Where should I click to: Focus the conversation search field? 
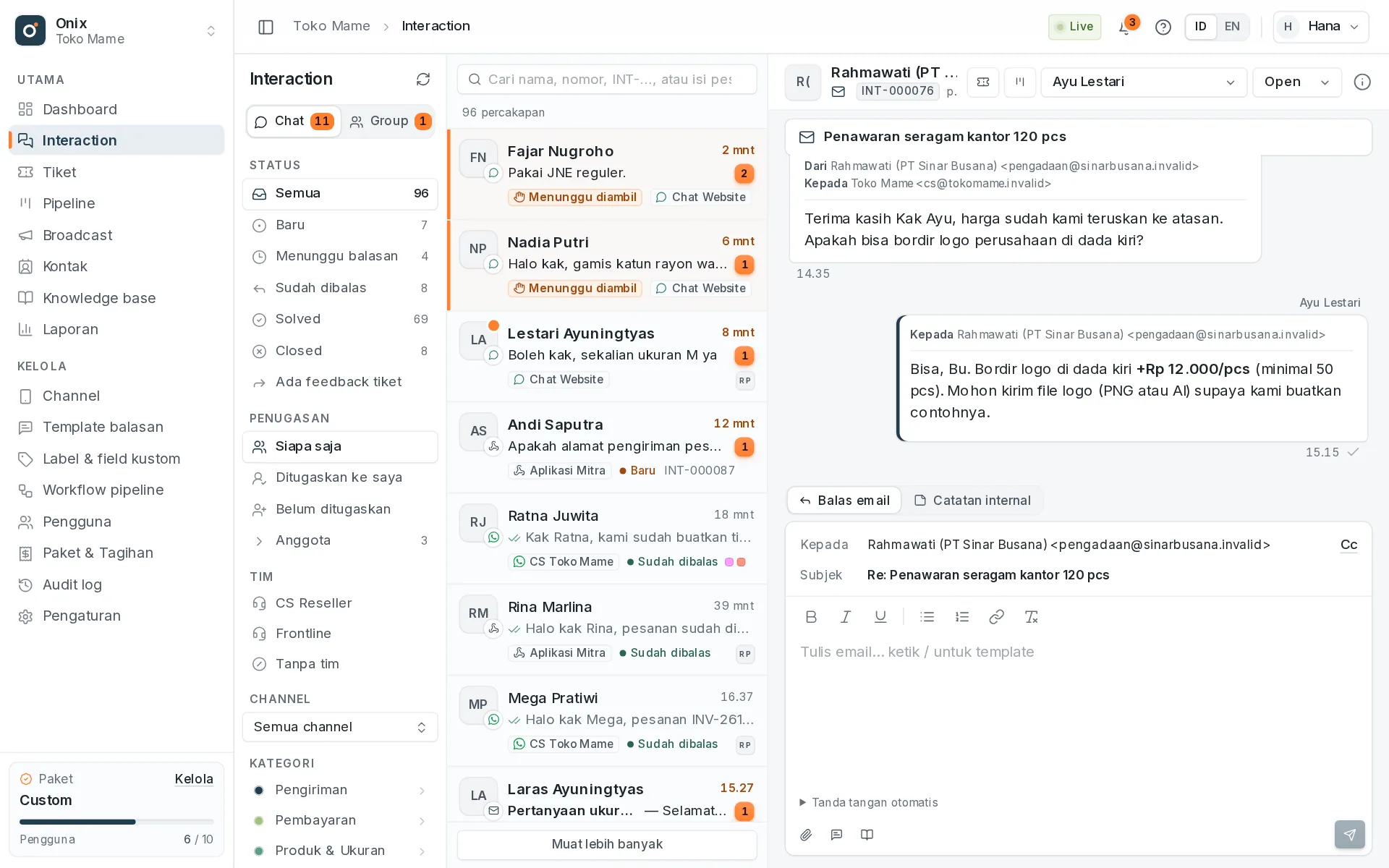[x=607, y=79]
